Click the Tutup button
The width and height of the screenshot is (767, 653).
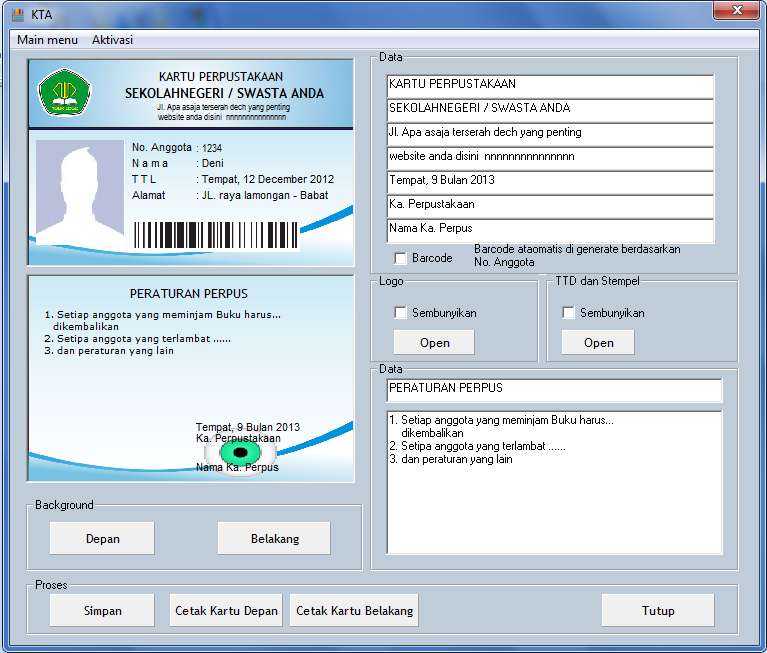tap(658, 610)
